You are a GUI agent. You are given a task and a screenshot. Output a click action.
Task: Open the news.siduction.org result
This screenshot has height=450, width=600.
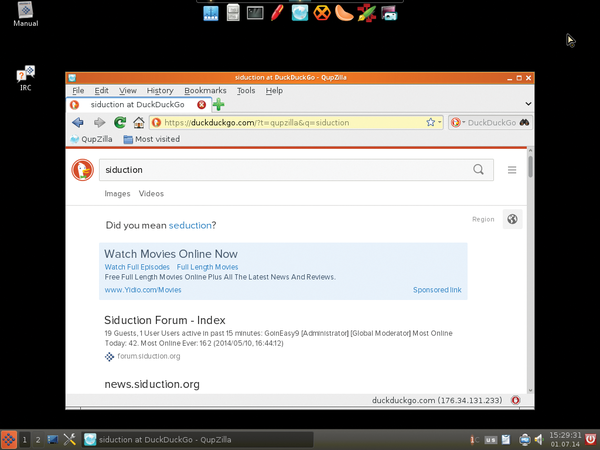[x=152, y=384]
